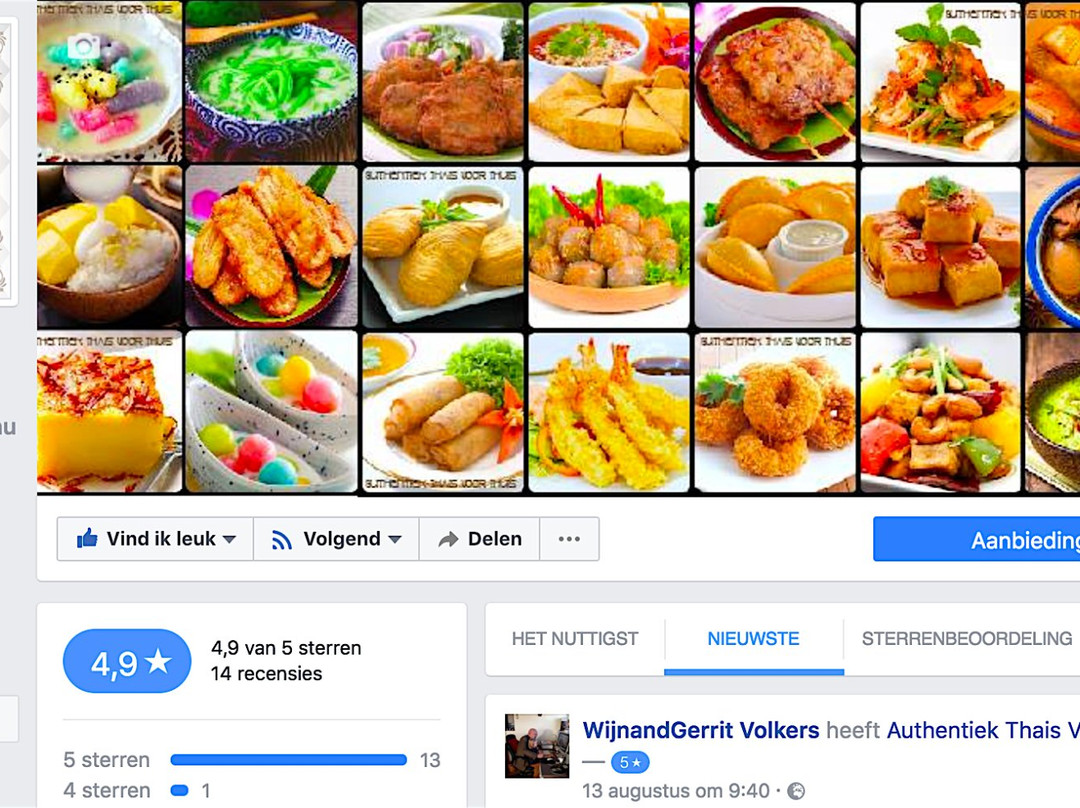
Task: Click the RSS feed icon next to Volgend
Action: coord(281,539)
